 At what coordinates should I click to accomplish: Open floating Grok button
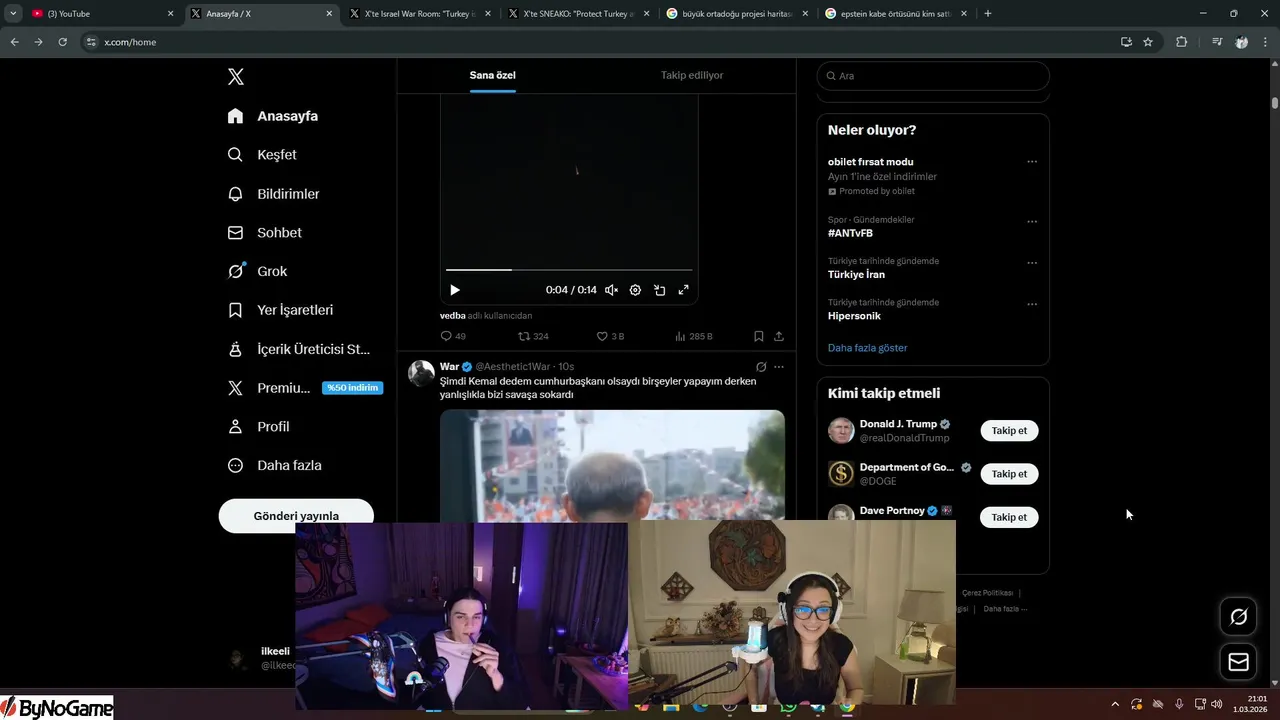[1238, 617]
